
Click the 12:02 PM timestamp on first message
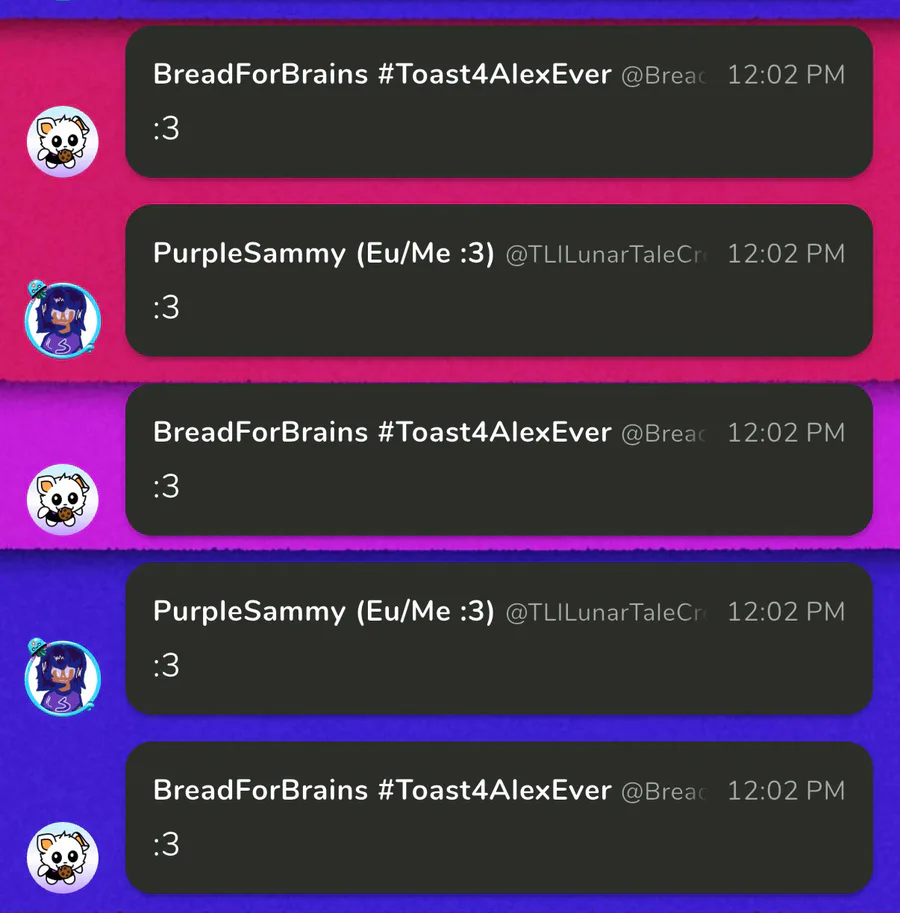click(786, 75)
